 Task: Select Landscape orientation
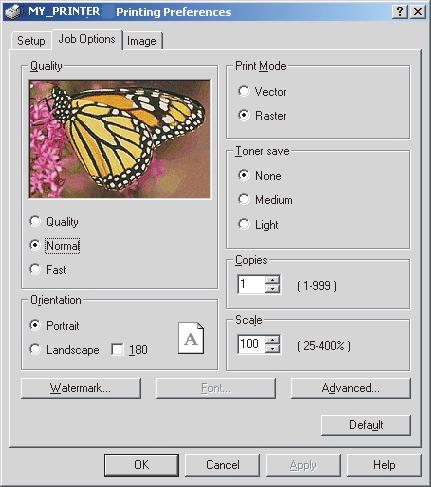(35, 349)
